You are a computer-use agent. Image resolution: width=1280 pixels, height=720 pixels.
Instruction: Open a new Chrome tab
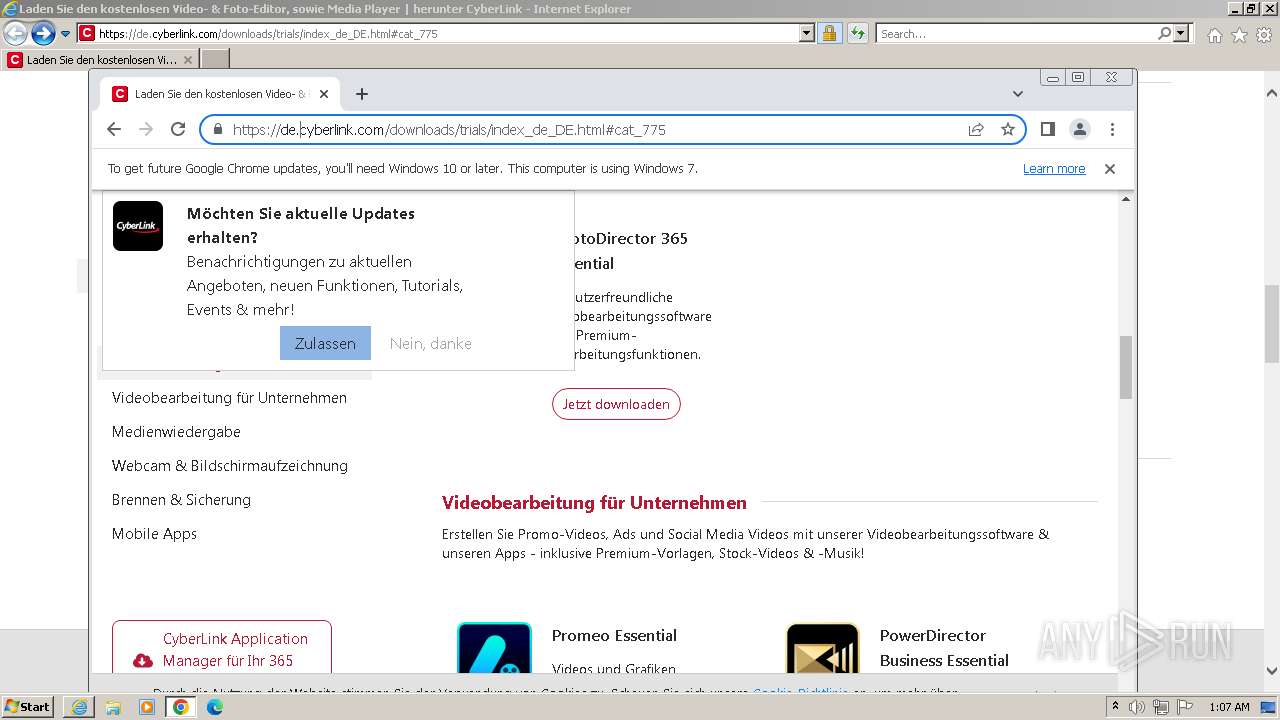362,94
